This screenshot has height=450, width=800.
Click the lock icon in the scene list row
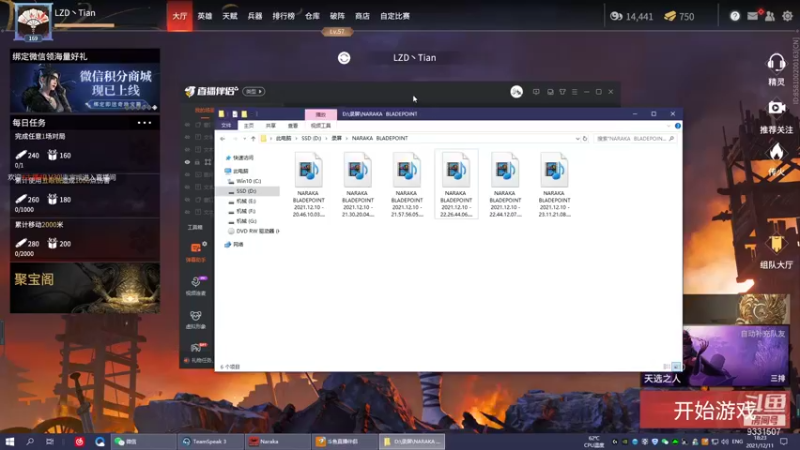coord(197,162)
